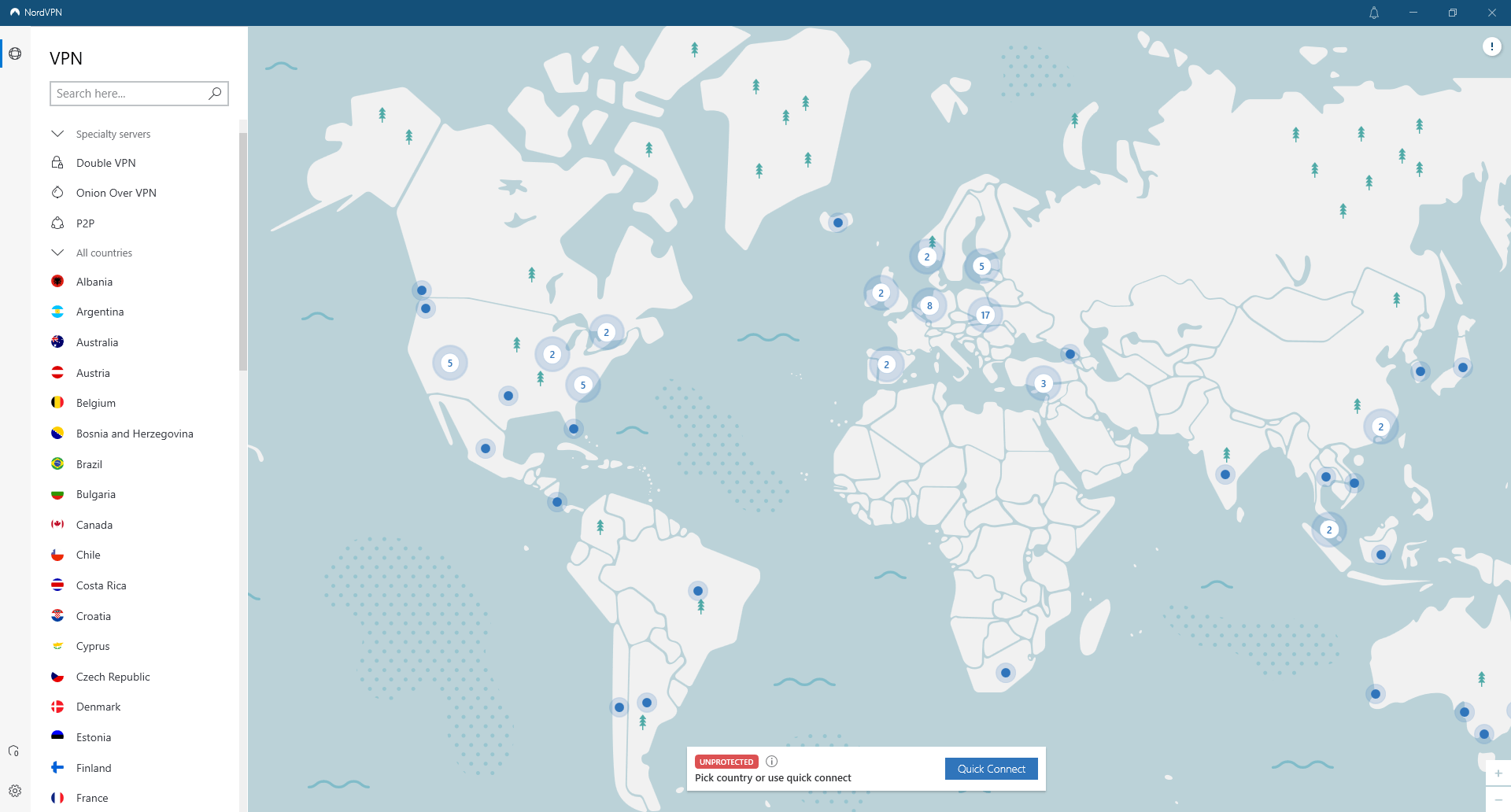Click the Onion Over VPN icon

pyautogui.click(x=57, y=193)
